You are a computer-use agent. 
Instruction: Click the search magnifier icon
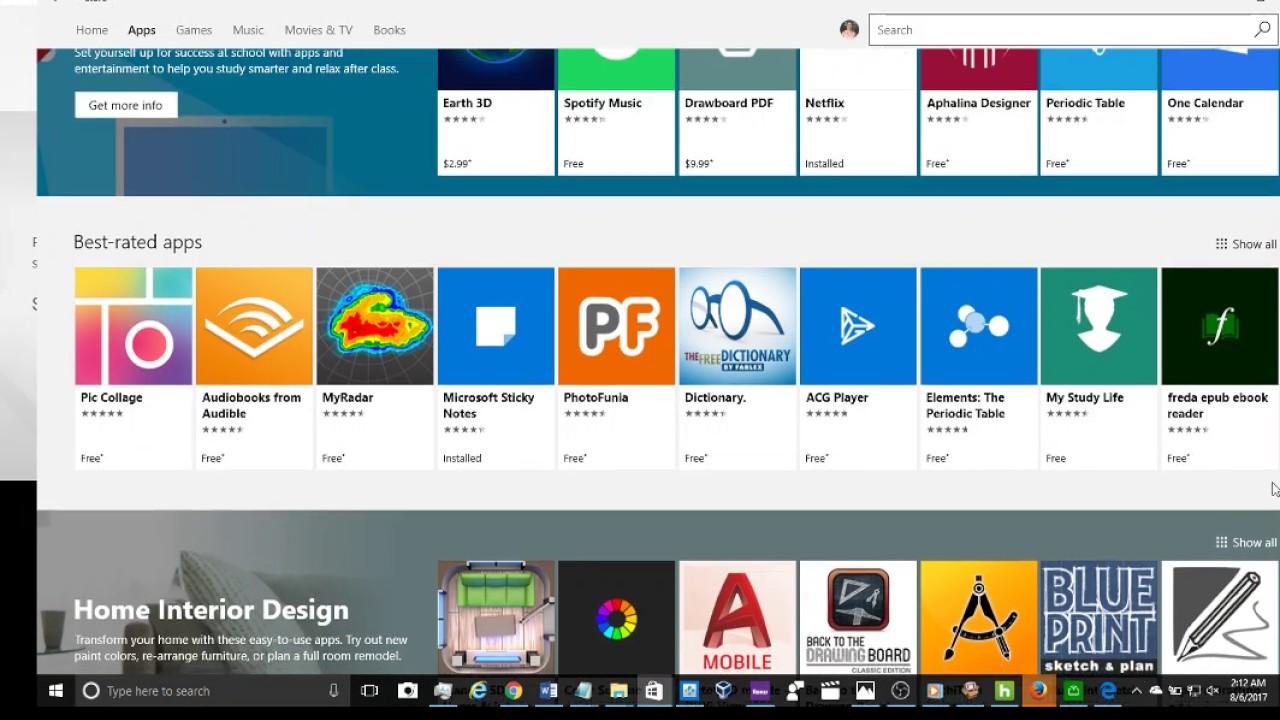(x=1262, y=30)
